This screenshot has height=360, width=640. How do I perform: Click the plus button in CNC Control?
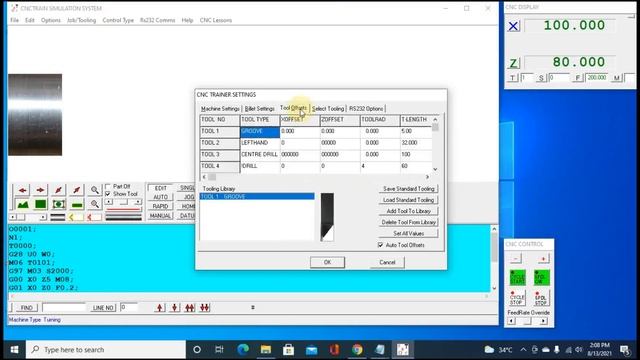543,259
